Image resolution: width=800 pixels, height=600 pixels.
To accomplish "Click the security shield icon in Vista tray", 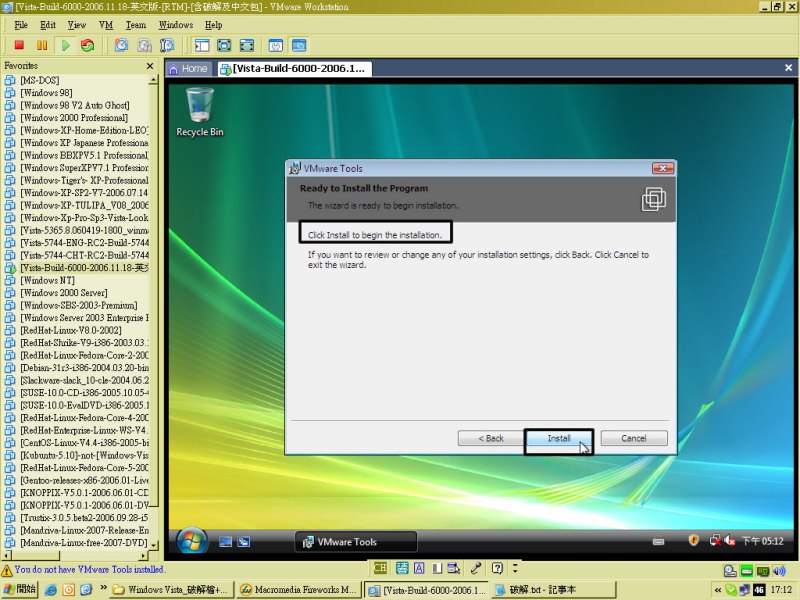I will coord(693,540).
